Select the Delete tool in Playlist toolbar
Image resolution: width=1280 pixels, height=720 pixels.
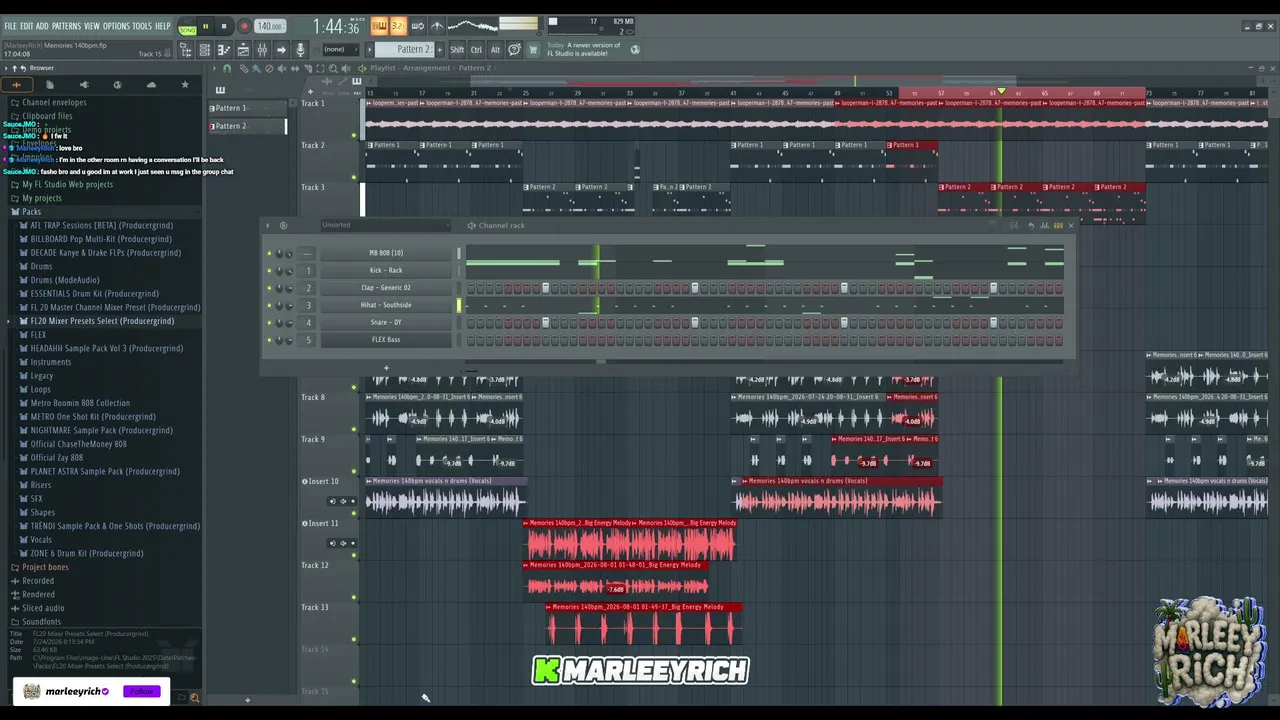[x=268, y=68]
